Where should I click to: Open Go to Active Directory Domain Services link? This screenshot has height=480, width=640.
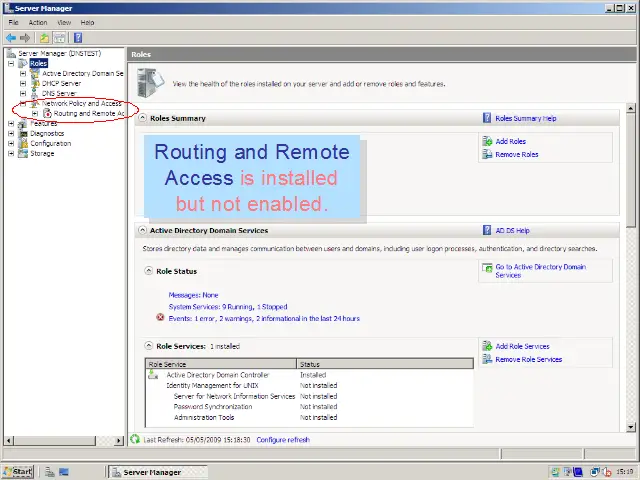pos(541,271)
